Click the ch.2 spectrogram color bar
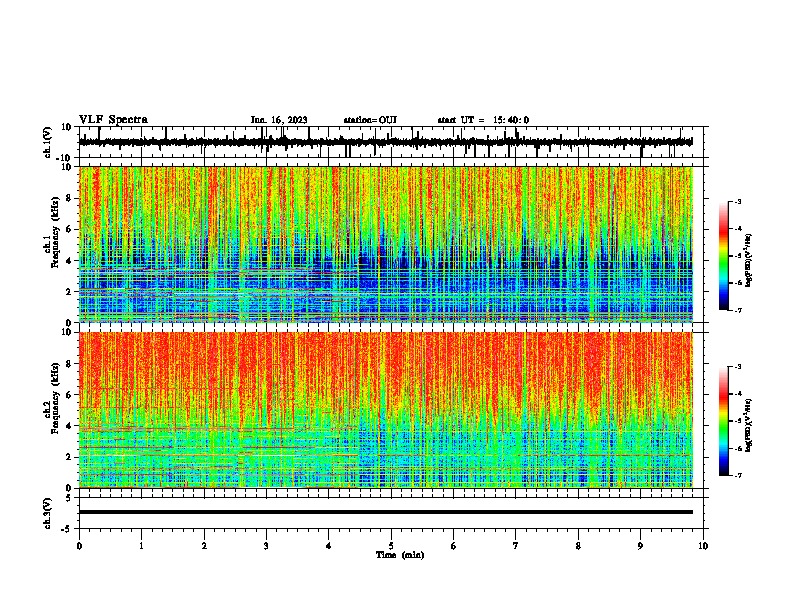The image size is (792, 612). pos(724,421)
